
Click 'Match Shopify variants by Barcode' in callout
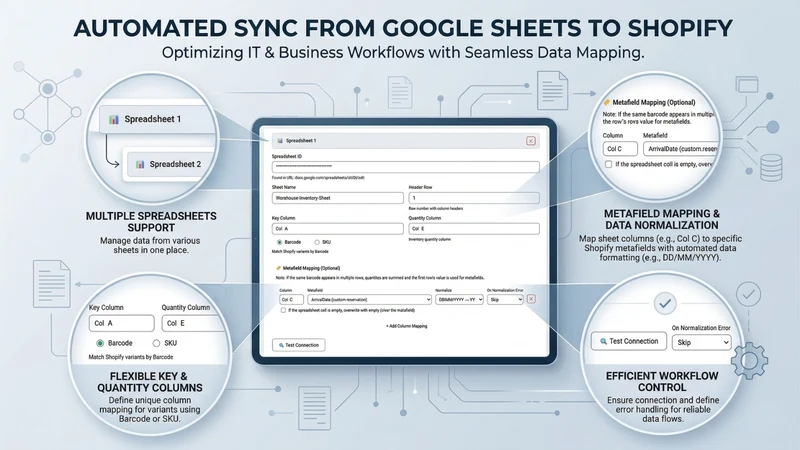point(131,357)
